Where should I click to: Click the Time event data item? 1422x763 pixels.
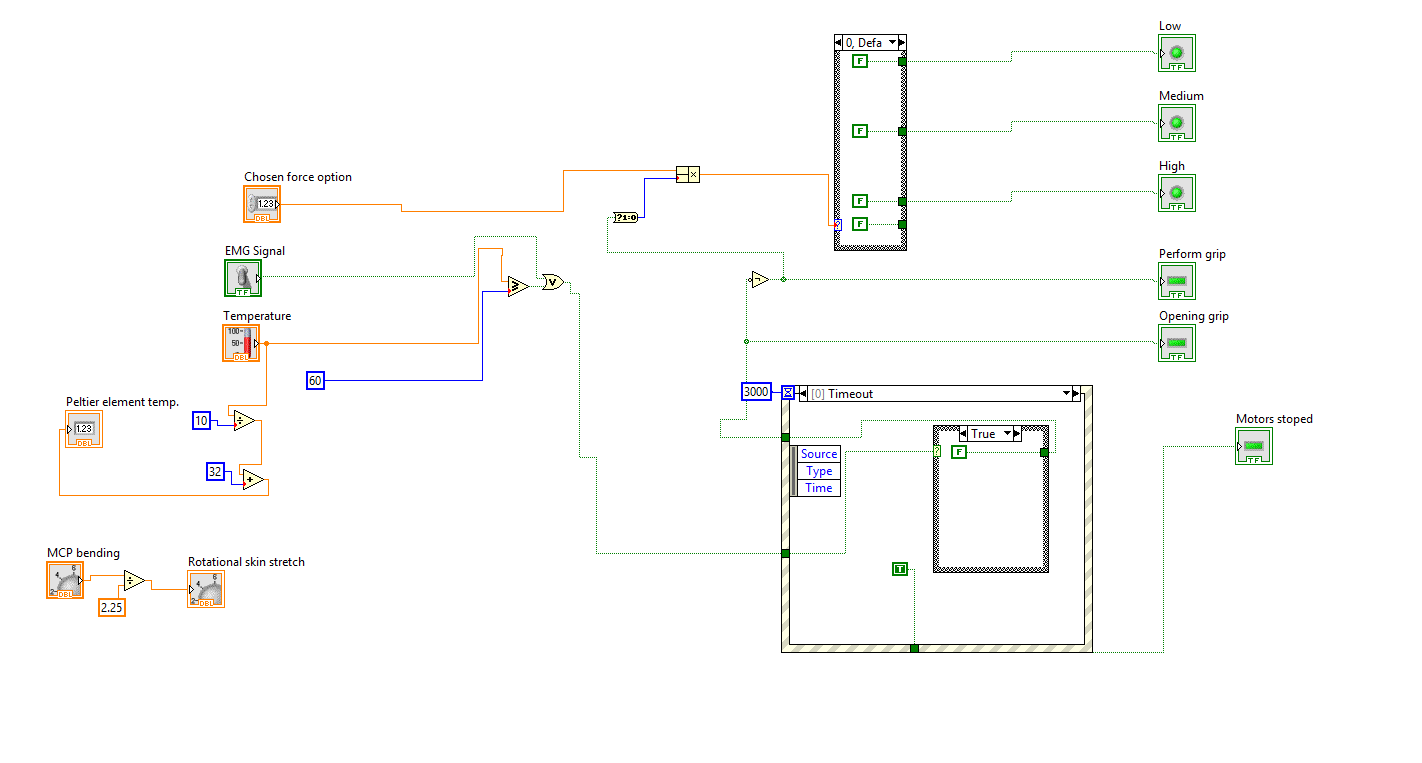coord(818,488)
